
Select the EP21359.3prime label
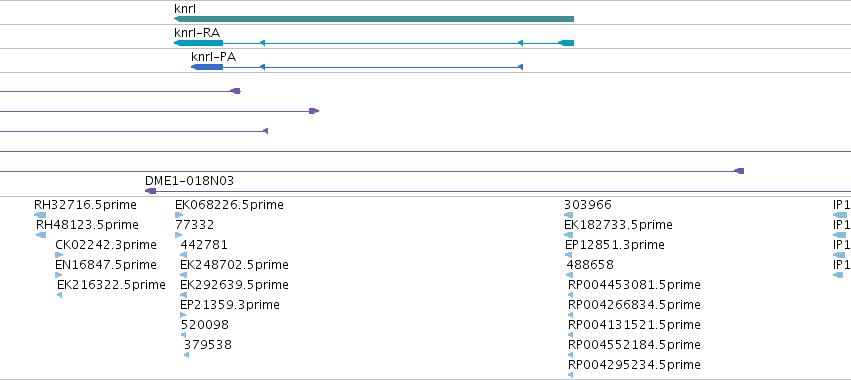point(230,305)
